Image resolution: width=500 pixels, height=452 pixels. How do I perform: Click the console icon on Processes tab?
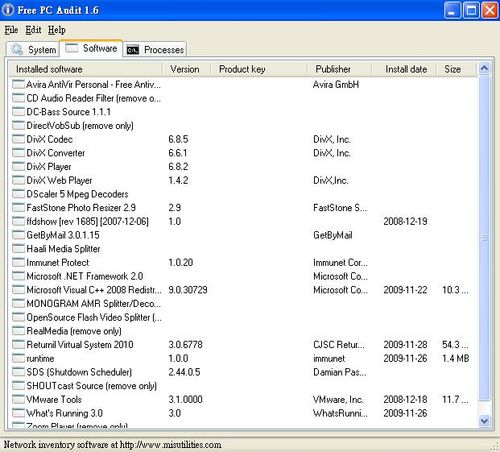[133, 50]
